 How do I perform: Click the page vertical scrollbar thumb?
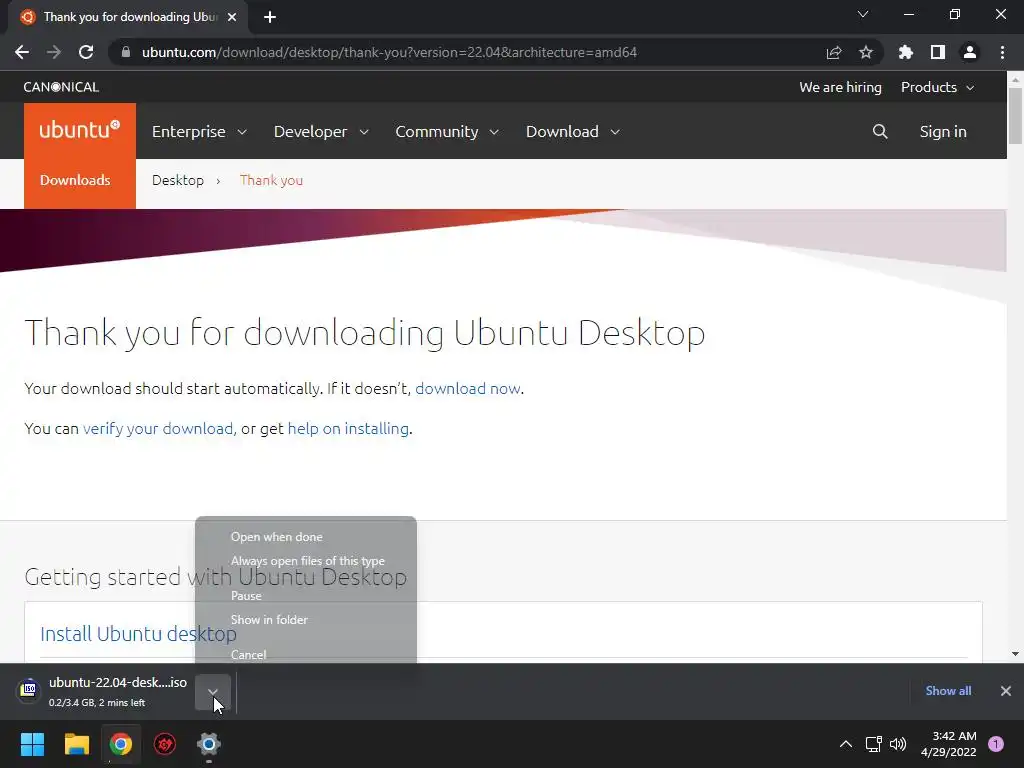tap(1015, 116)
